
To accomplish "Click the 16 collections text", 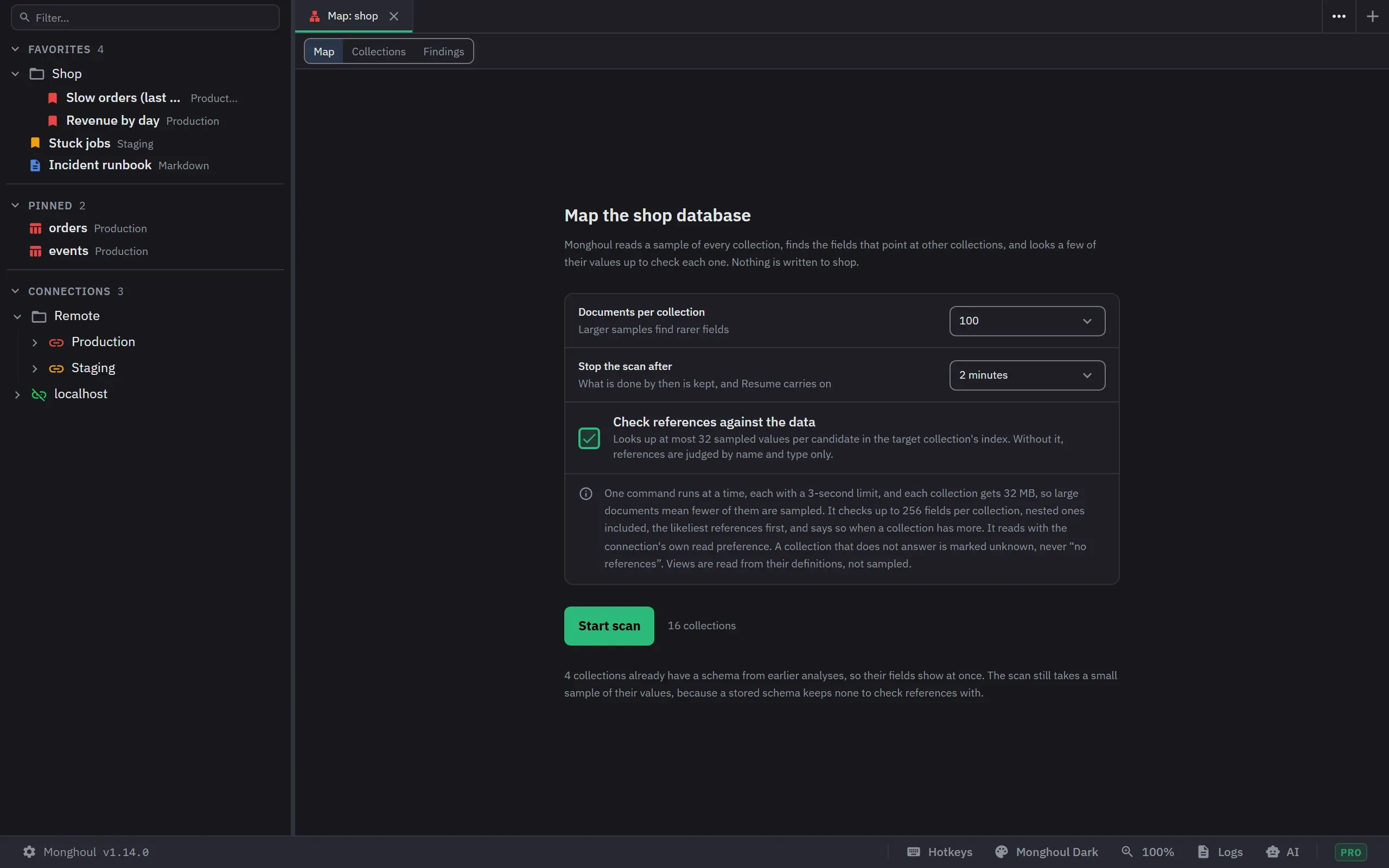I will pos(702,626).
